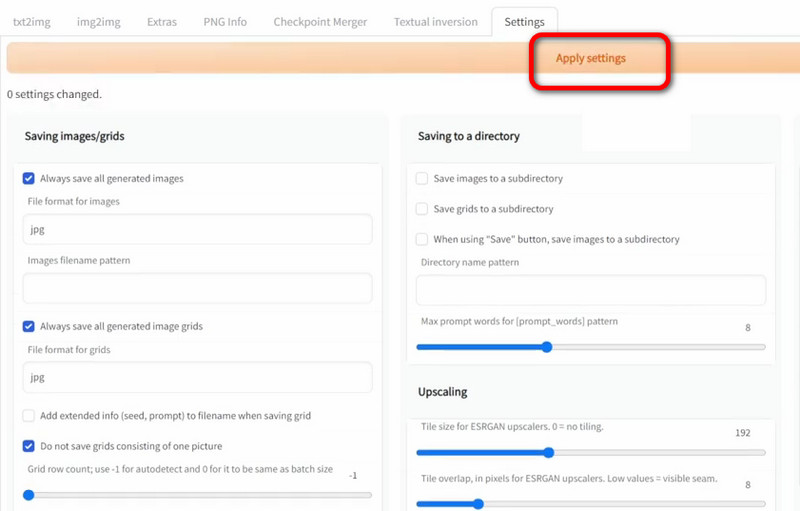Click the Directory name pattern field
This screenshot has height=511, width=800.
590,290
